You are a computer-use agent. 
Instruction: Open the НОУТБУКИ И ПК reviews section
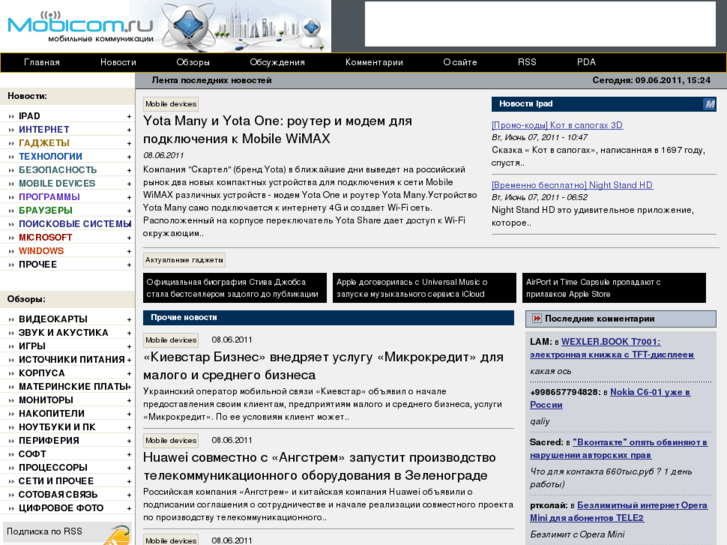coord(57,427)
